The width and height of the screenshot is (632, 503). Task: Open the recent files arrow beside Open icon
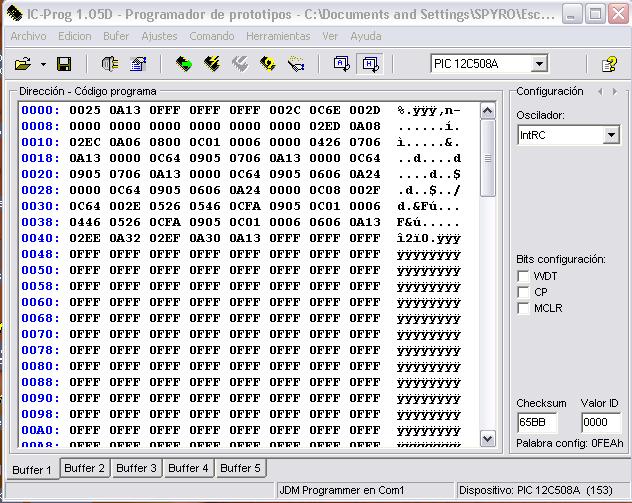tap(43, 64)
